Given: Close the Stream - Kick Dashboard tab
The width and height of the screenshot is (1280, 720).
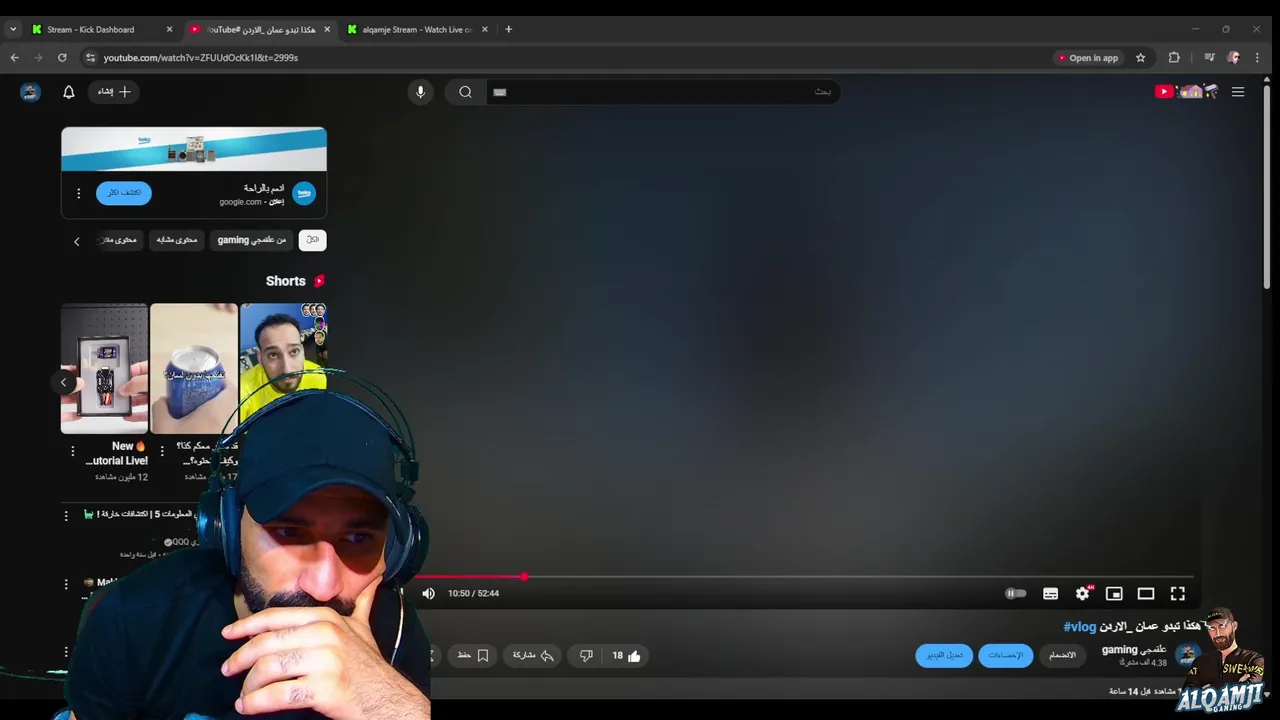Looking at the screenshot, I should tap(169, 30).
